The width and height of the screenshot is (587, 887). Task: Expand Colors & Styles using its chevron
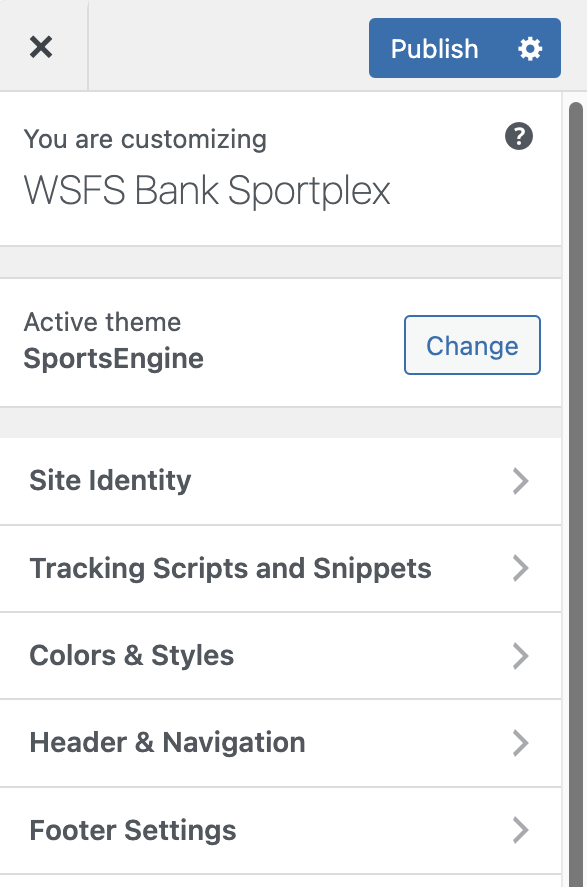point(520,656)
